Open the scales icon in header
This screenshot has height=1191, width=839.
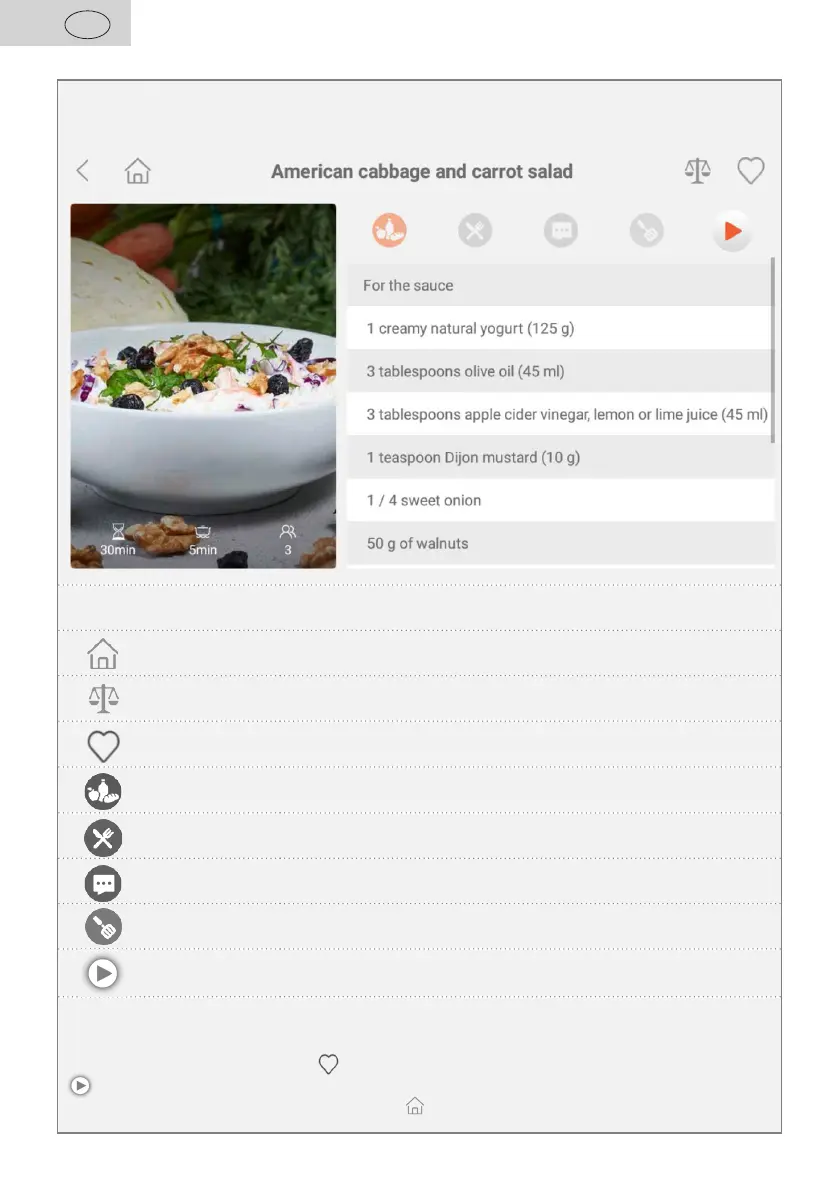click(697, 171)
